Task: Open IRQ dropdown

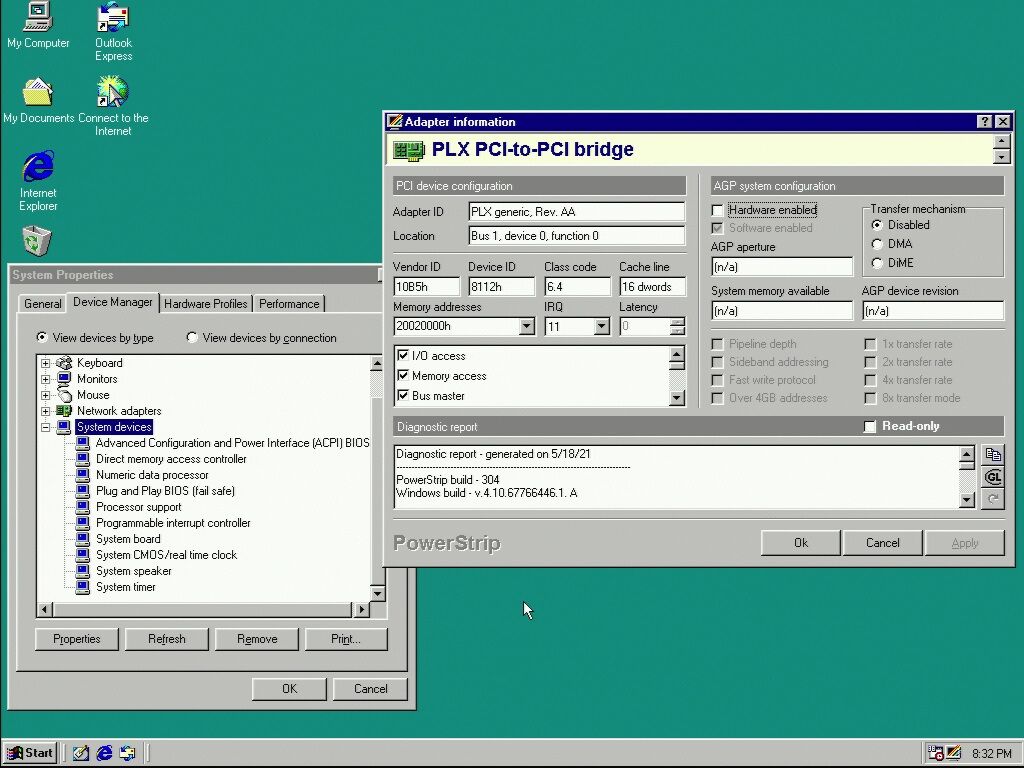Action: (x=601, y=327)
